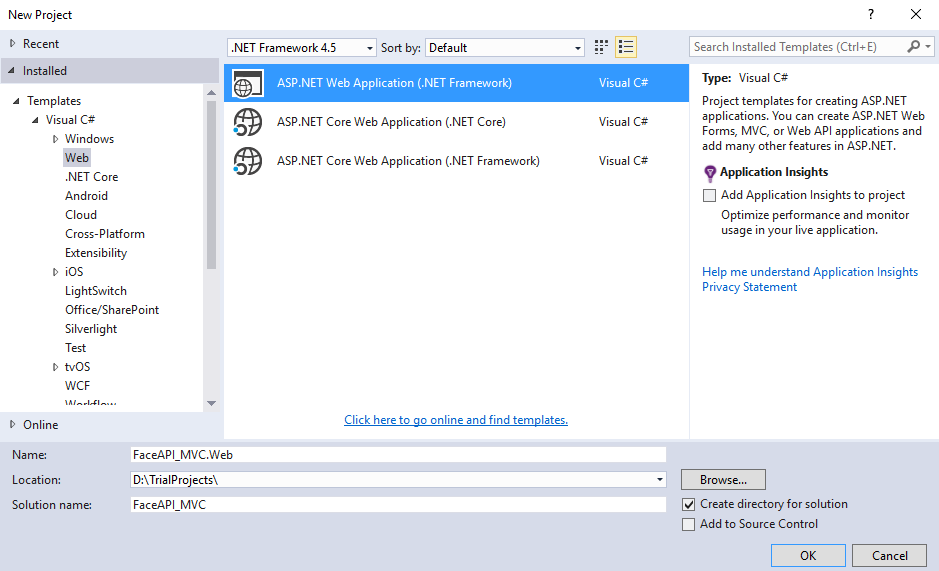Expand the tvOS tree node
Viewport: 939px width, 571px height.
tap(55, 367)
